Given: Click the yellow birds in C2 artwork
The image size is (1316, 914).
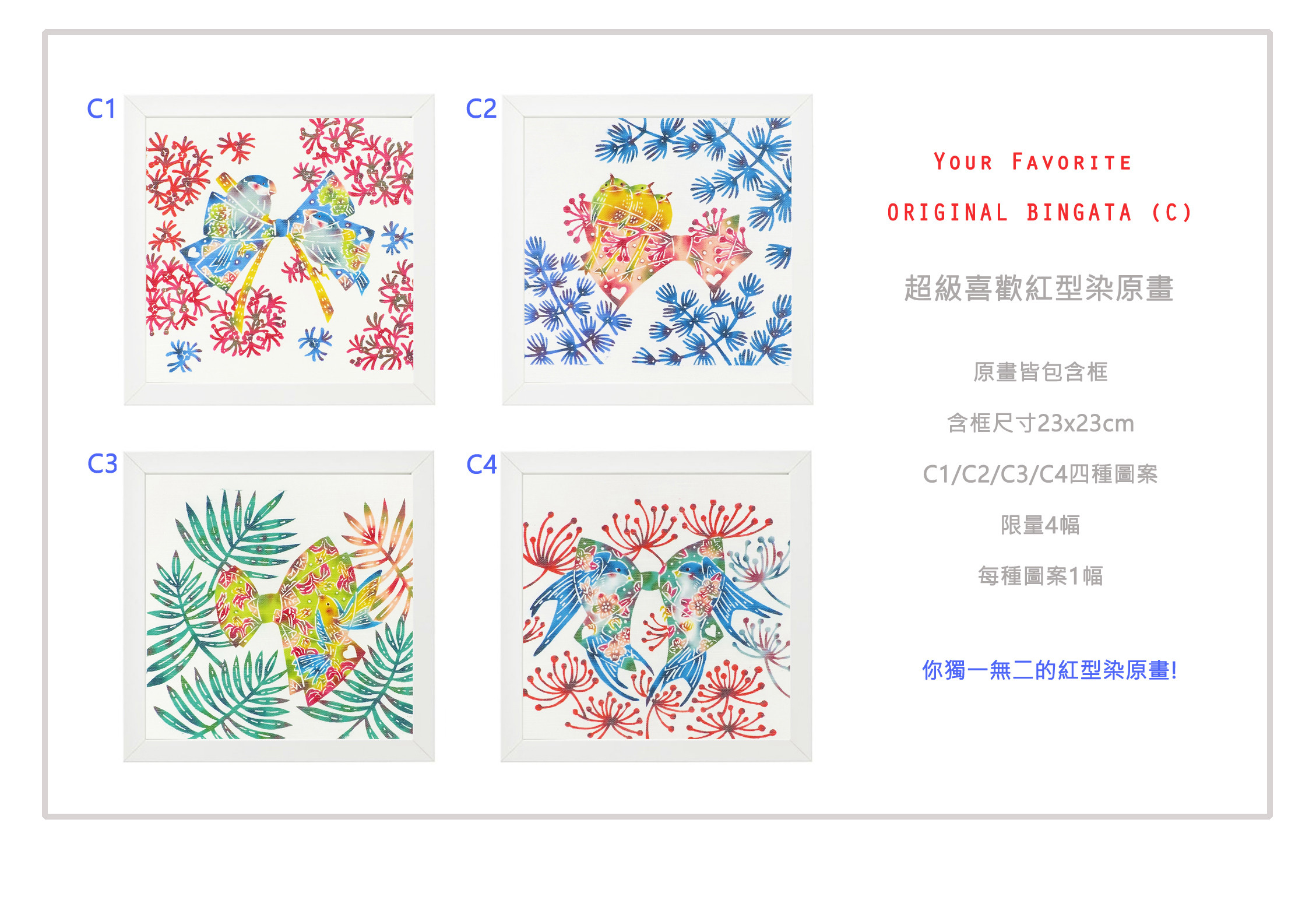Looking at the screenshot, I should point(634,205).
